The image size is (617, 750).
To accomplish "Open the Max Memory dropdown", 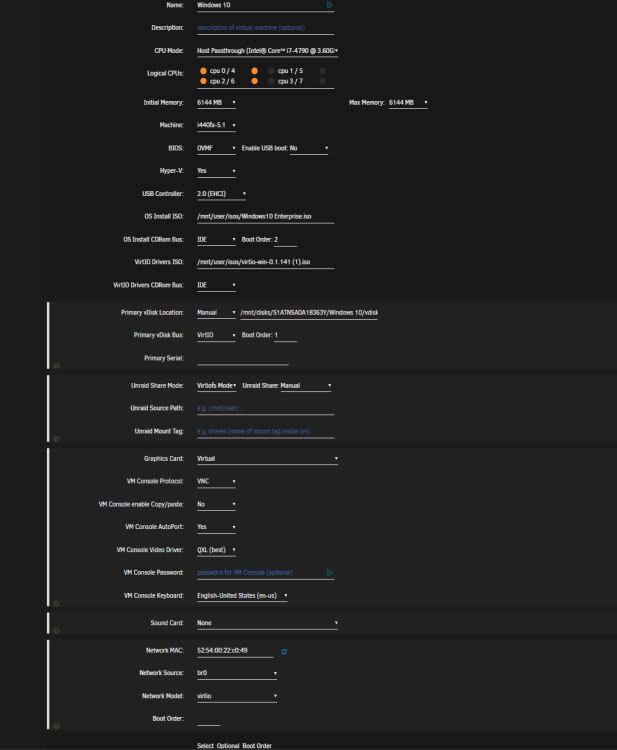I will (408, 102).
